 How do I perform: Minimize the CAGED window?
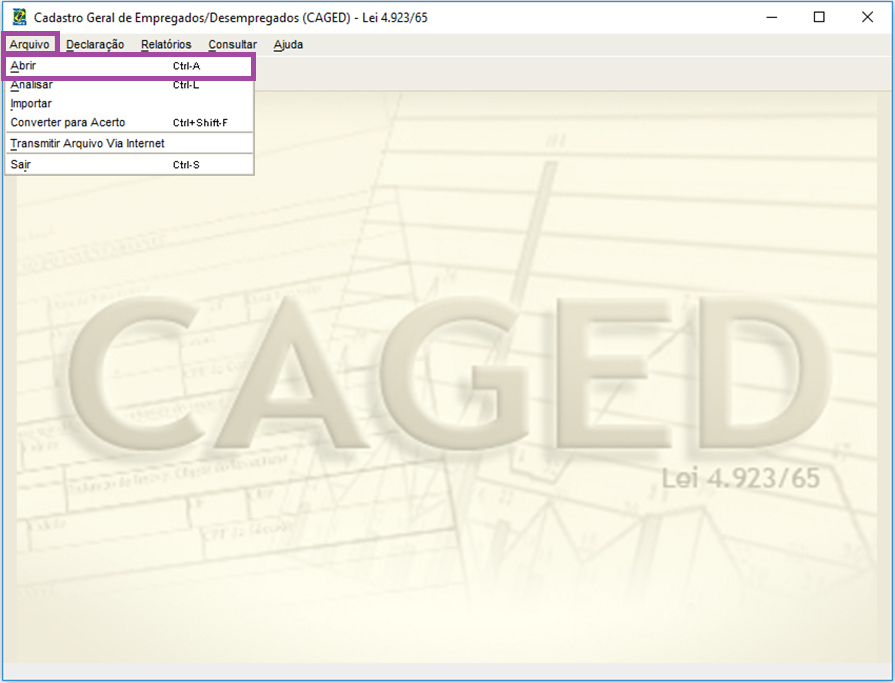[772, 17]
